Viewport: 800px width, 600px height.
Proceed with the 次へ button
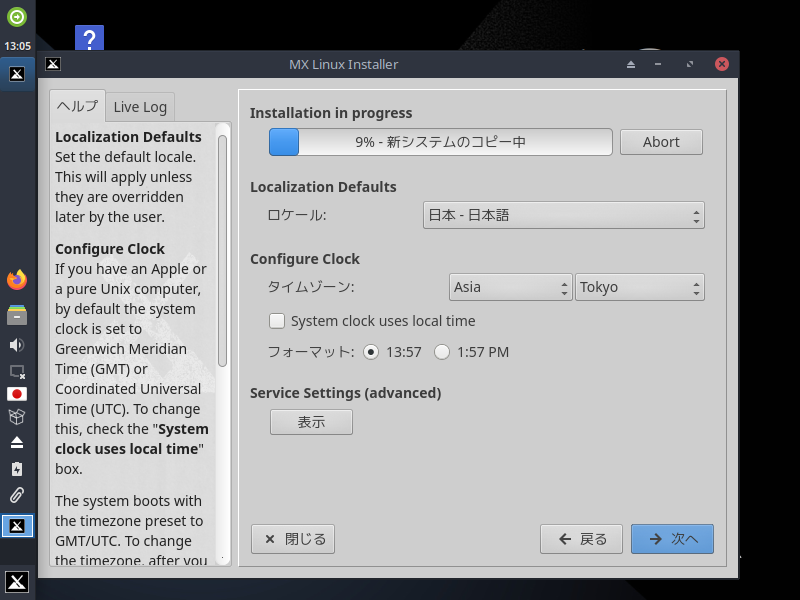(x=672, y=539)
